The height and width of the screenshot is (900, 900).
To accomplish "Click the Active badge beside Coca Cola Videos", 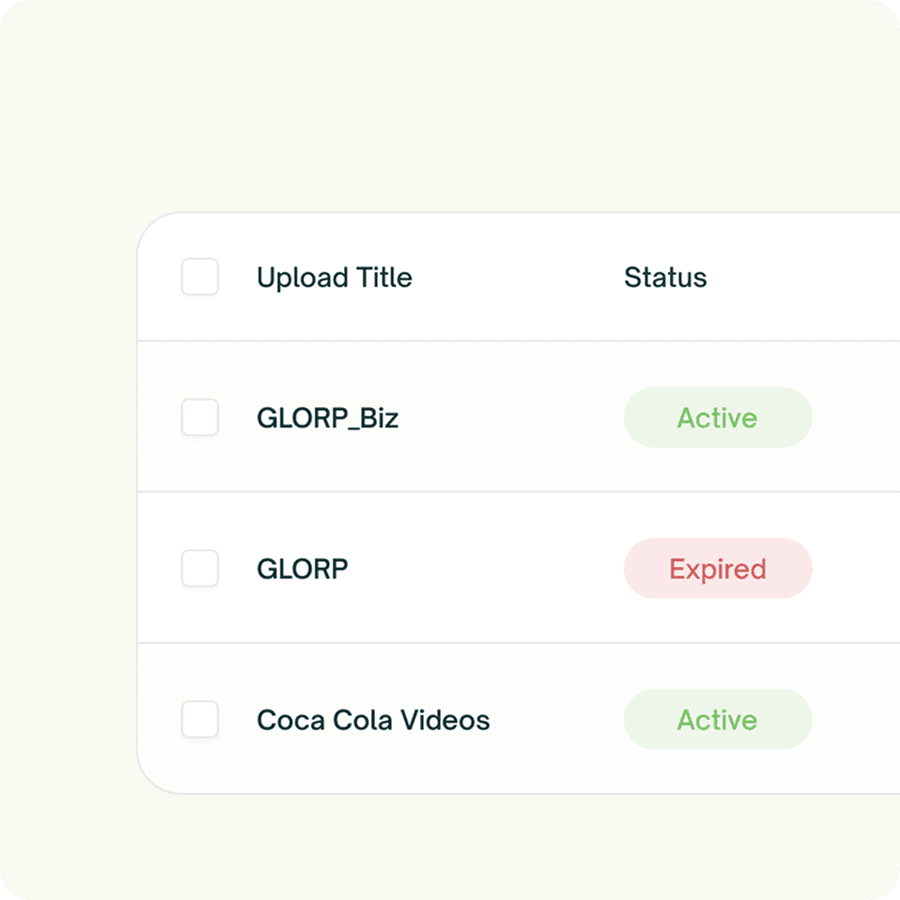I will [718, 720].
